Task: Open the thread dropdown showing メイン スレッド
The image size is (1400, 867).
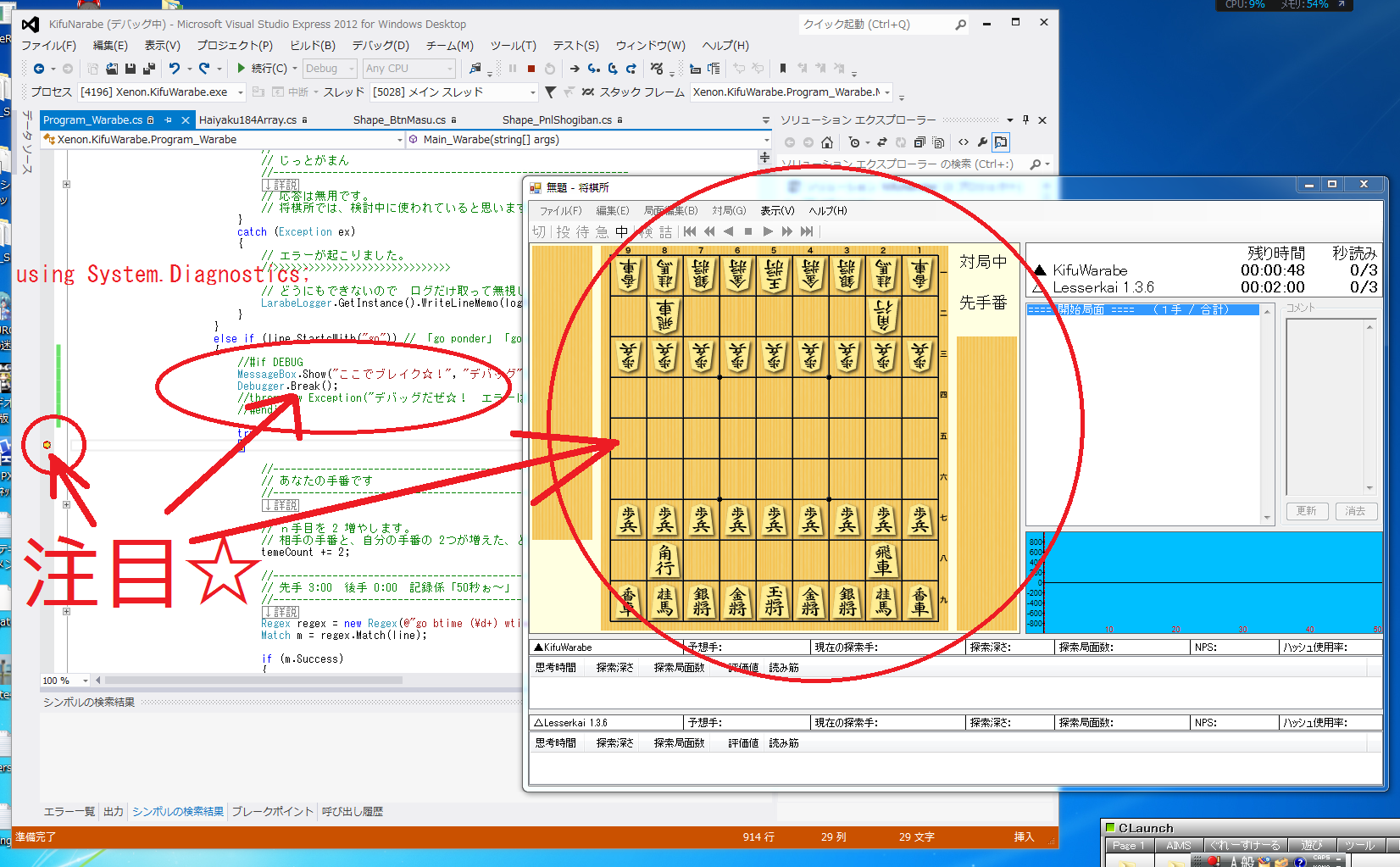Action: 455,92
